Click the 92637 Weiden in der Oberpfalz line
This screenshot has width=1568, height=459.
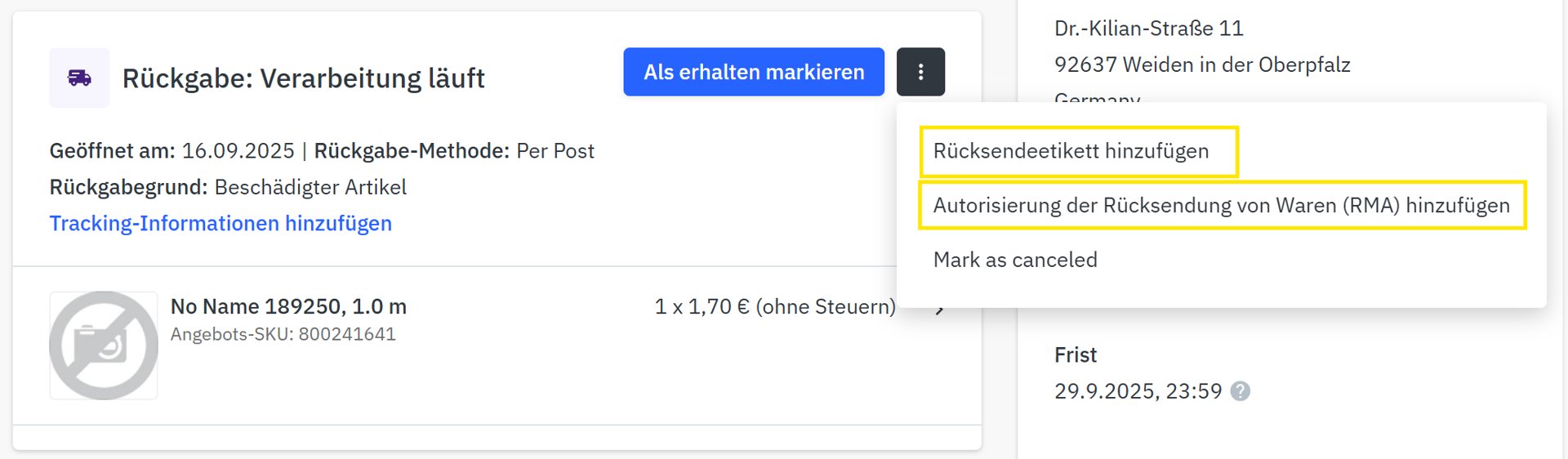(x=1201, y=65)
